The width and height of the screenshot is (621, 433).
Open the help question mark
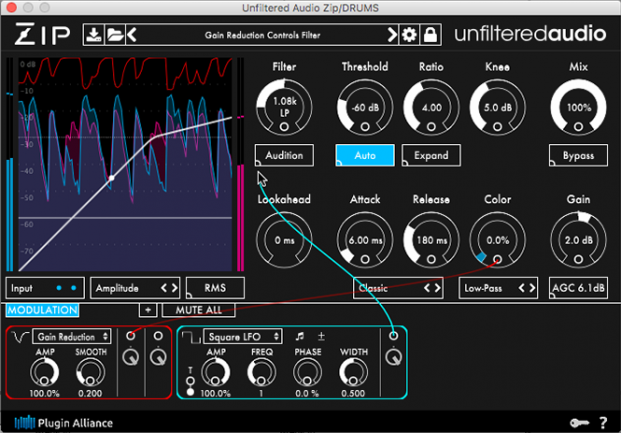(x=603, y=422)
